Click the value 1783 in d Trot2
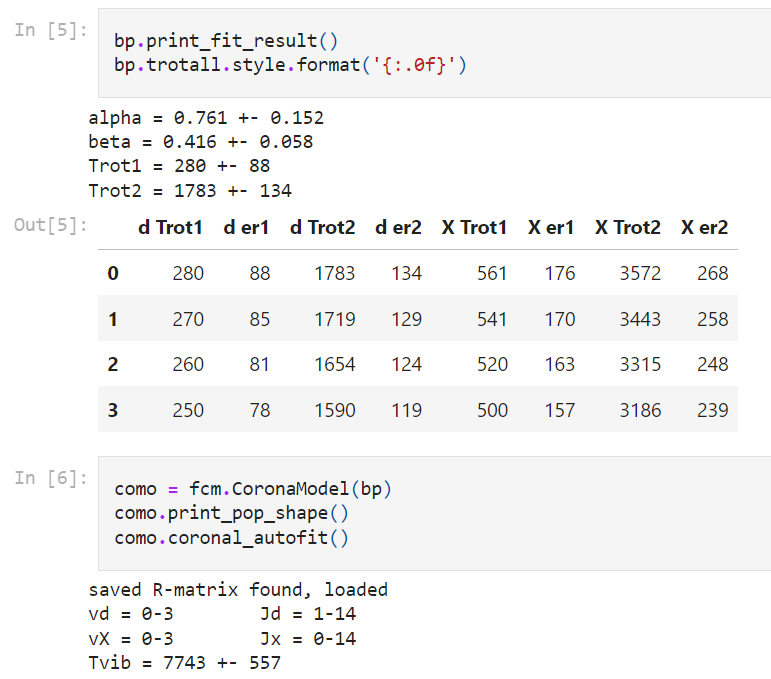The width and height of the screenshot is (771, 679). point(334,273)
